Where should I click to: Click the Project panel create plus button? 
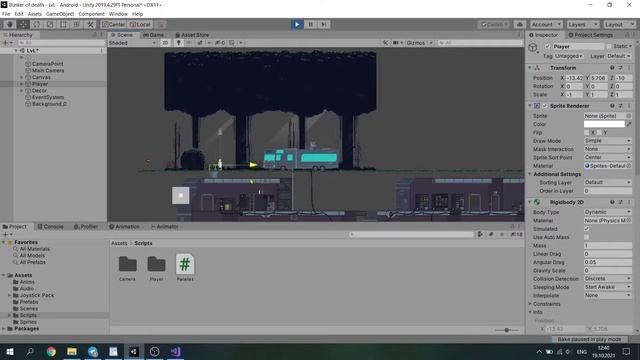[x=6, y=235]
